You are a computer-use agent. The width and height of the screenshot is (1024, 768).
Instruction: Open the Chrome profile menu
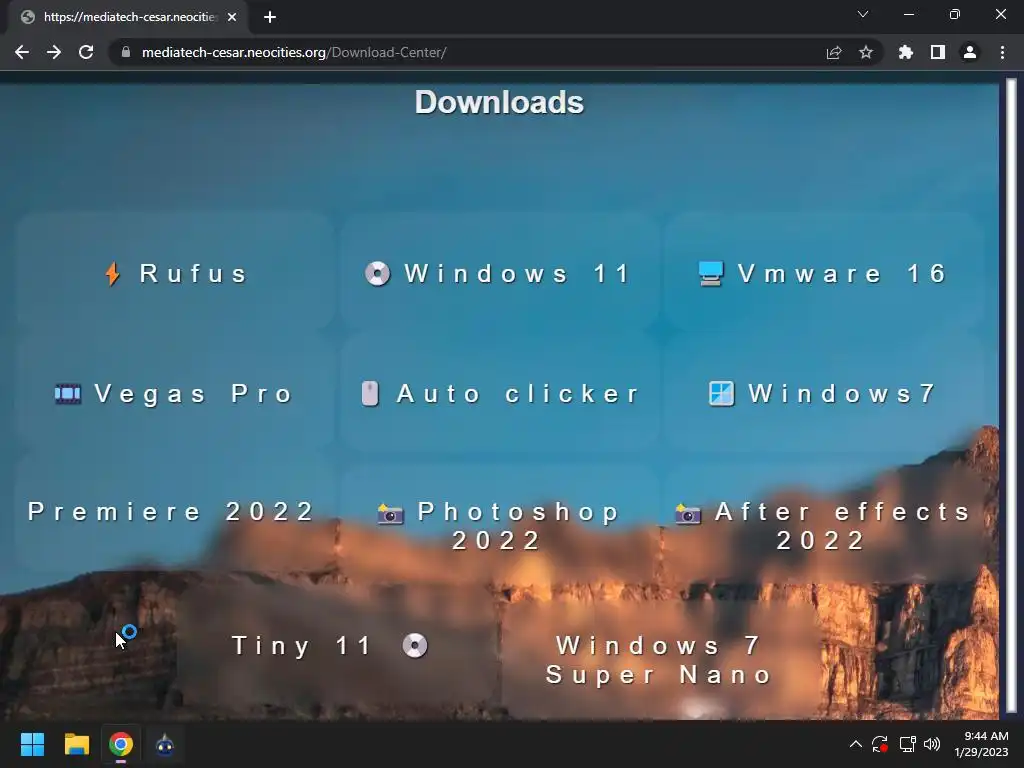(x=970, y=52)
